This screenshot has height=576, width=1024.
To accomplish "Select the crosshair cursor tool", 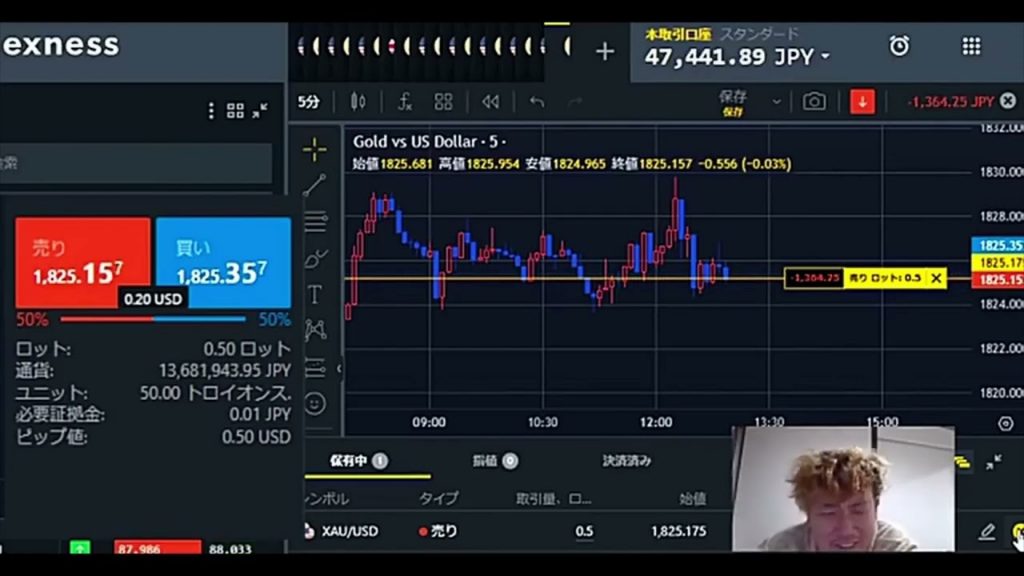I will [x=315, y=150].
